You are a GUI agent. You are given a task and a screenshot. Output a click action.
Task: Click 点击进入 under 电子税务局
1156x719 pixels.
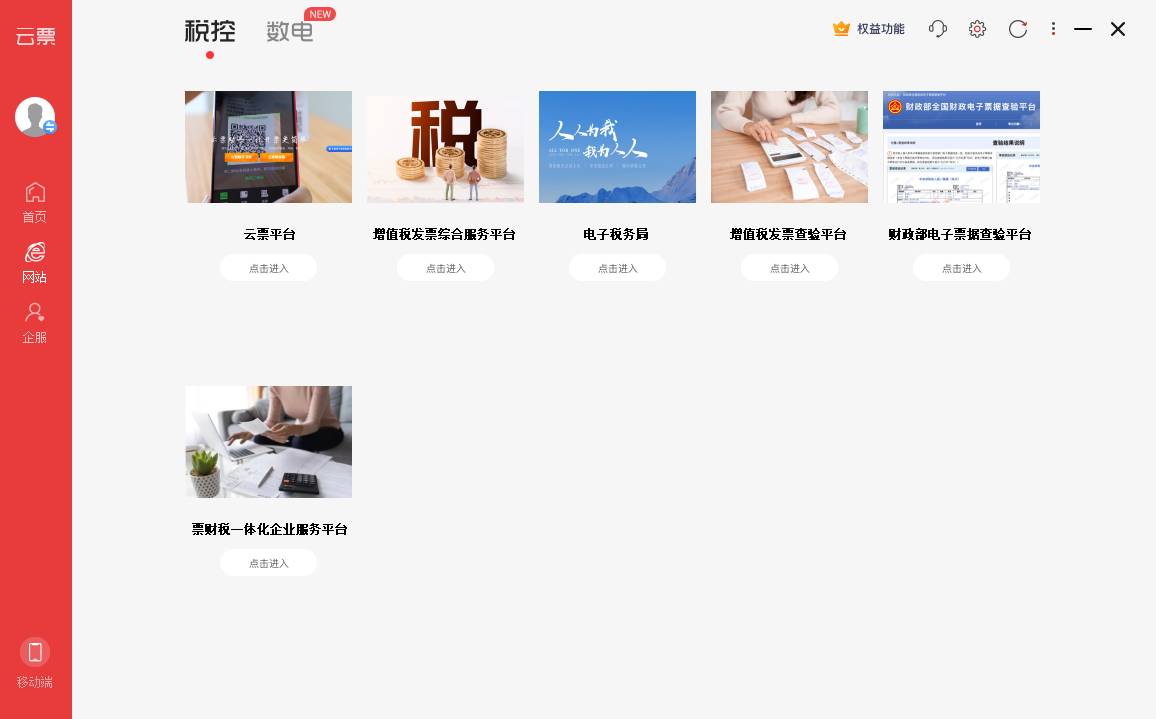(x=617, y=268)
